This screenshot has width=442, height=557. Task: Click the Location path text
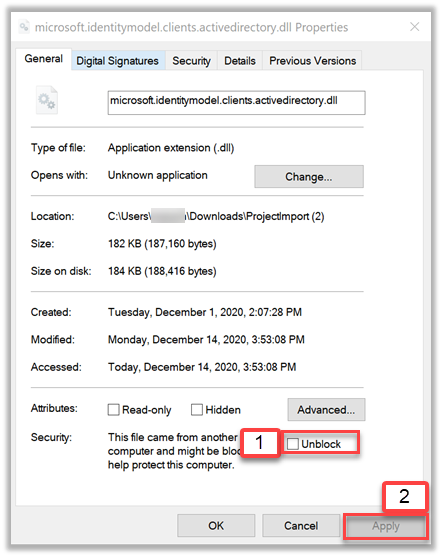point(216,216)
